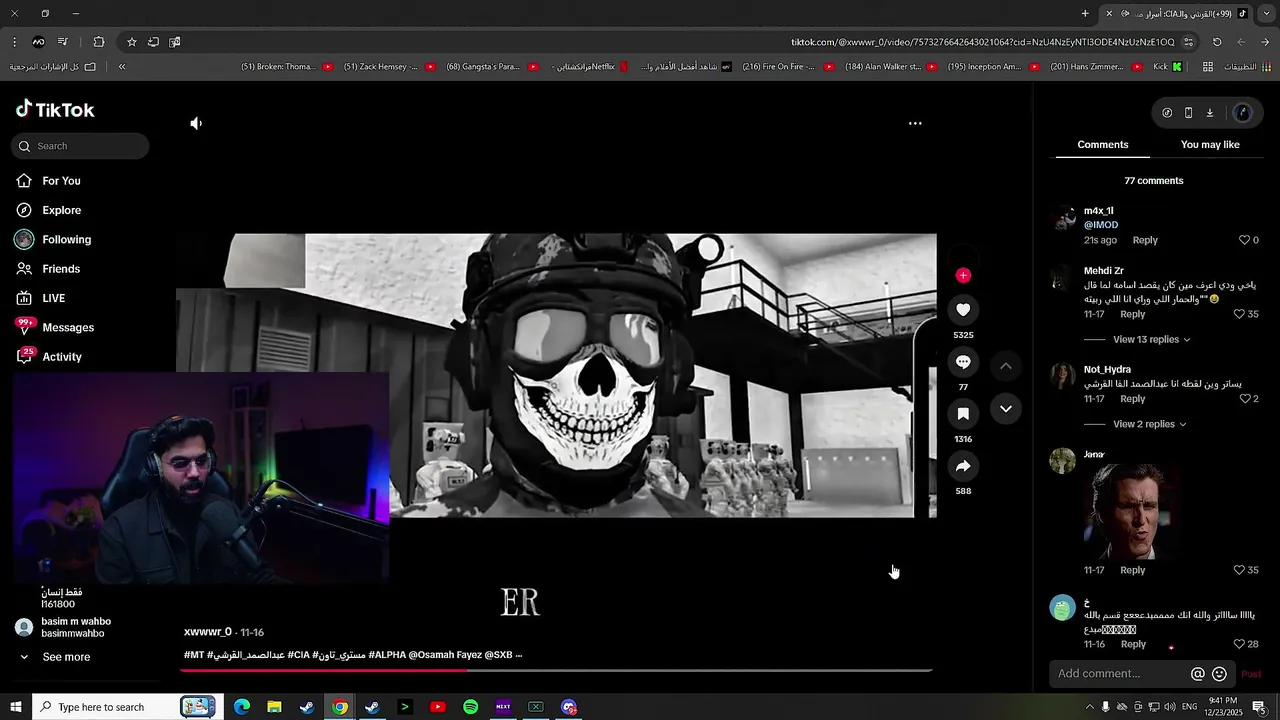Click the download app icon in TikTok header
Viewport: 1280px width, 720px height.
(x=1209, y=113)
